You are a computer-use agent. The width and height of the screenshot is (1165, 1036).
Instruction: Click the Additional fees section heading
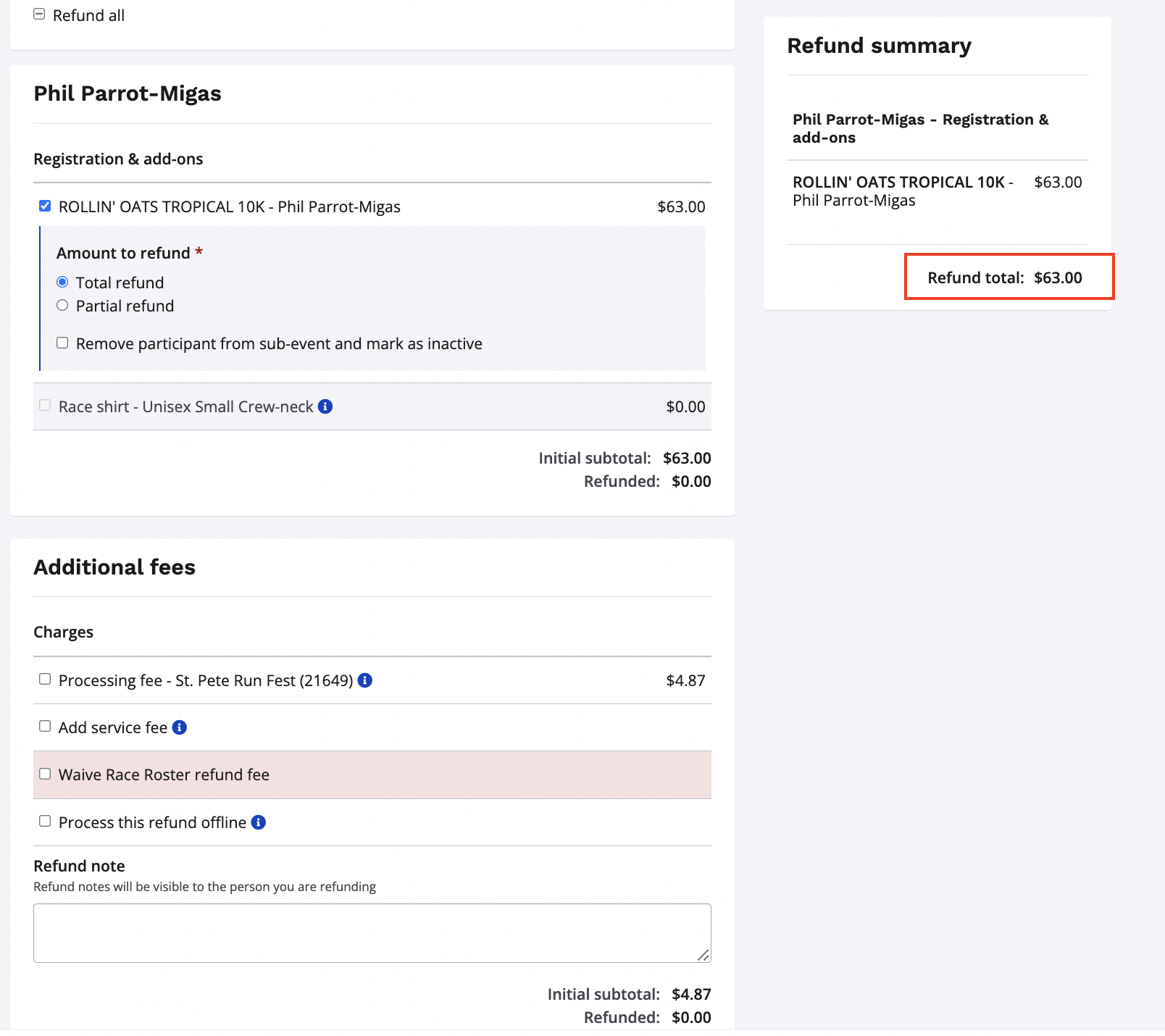pos(114,567)
